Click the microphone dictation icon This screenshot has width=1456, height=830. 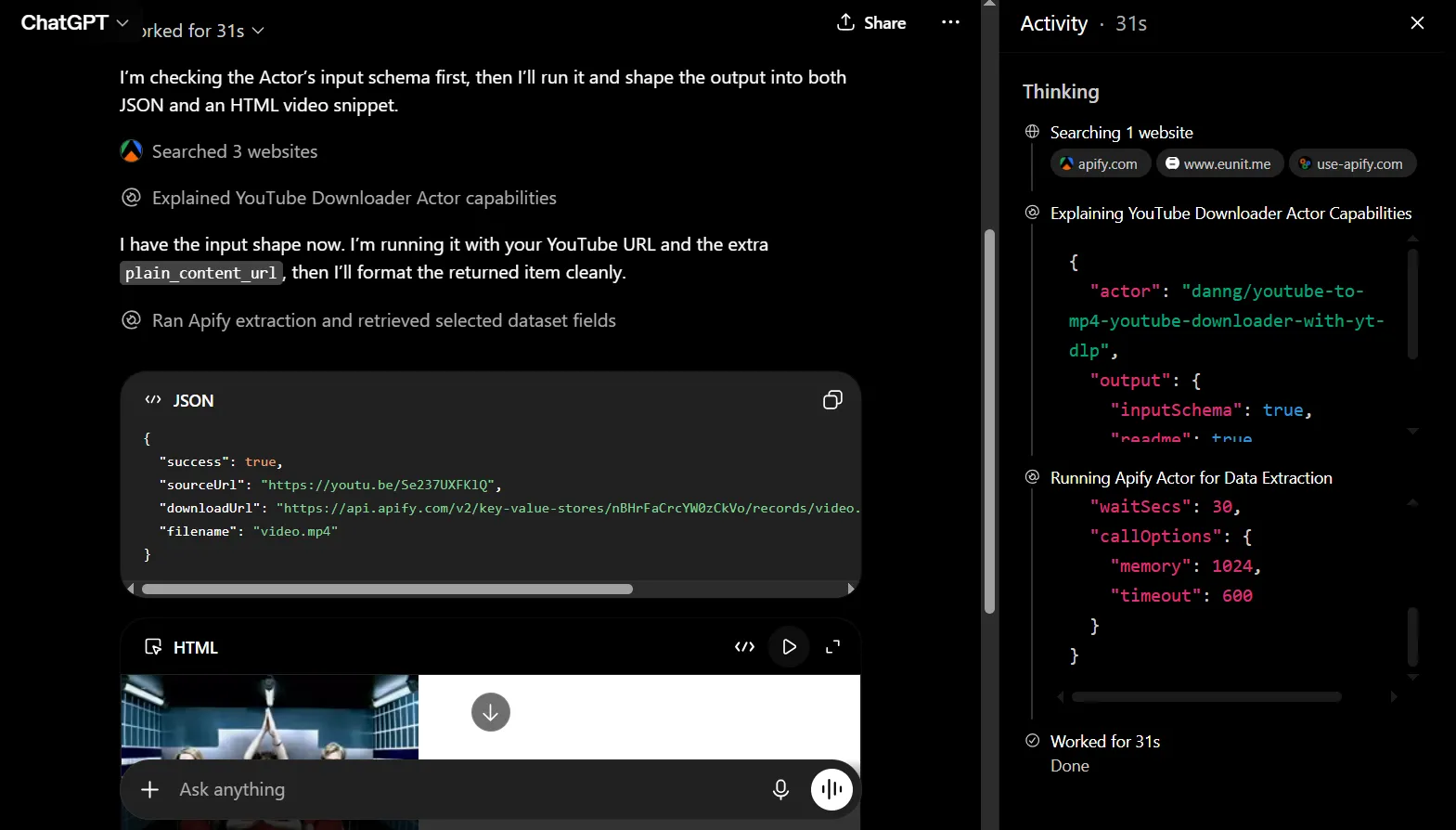[x=781, y=789]
